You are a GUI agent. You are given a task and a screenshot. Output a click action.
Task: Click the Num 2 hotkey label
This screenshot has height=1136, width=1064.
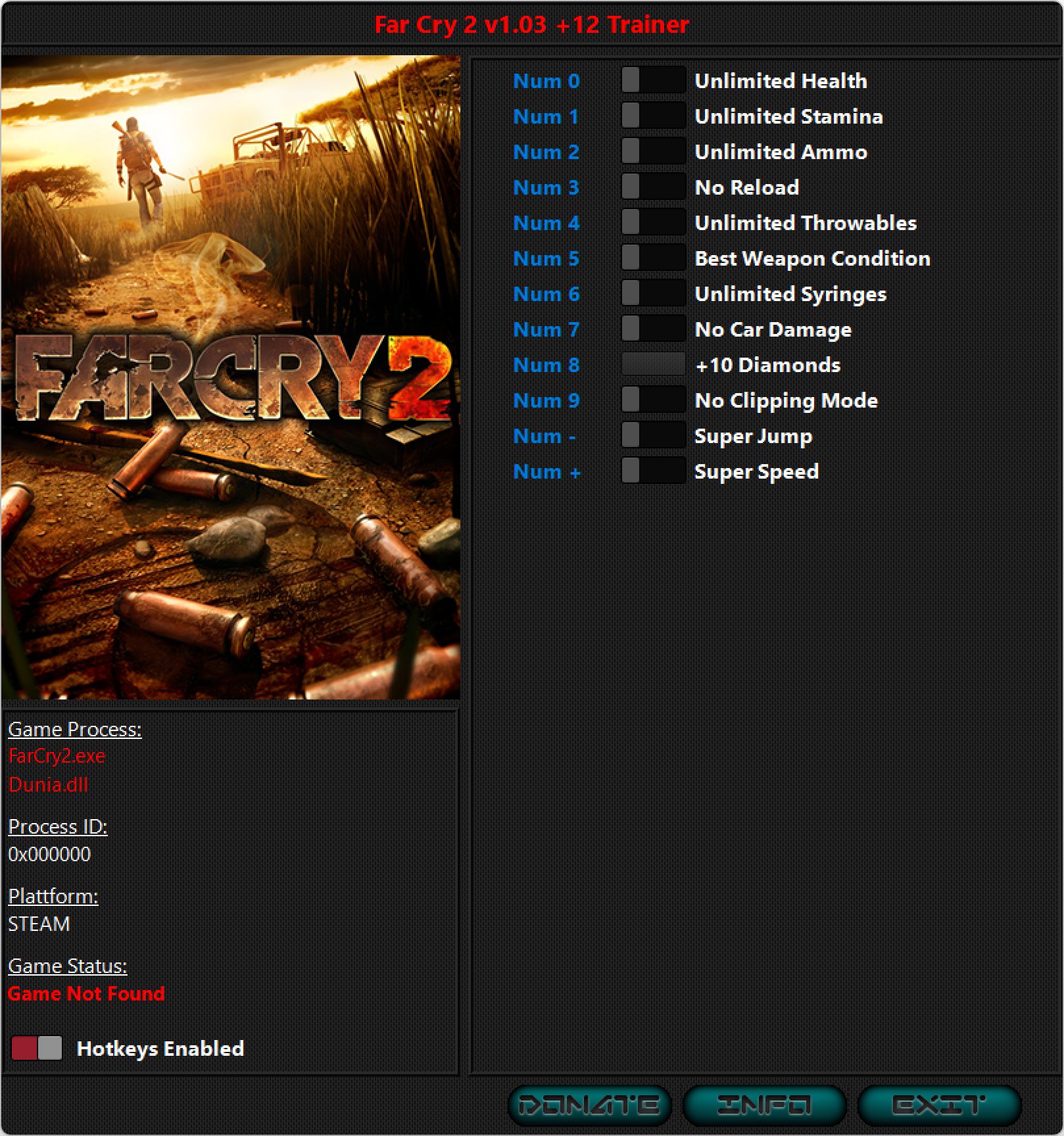tap(546, 152)
